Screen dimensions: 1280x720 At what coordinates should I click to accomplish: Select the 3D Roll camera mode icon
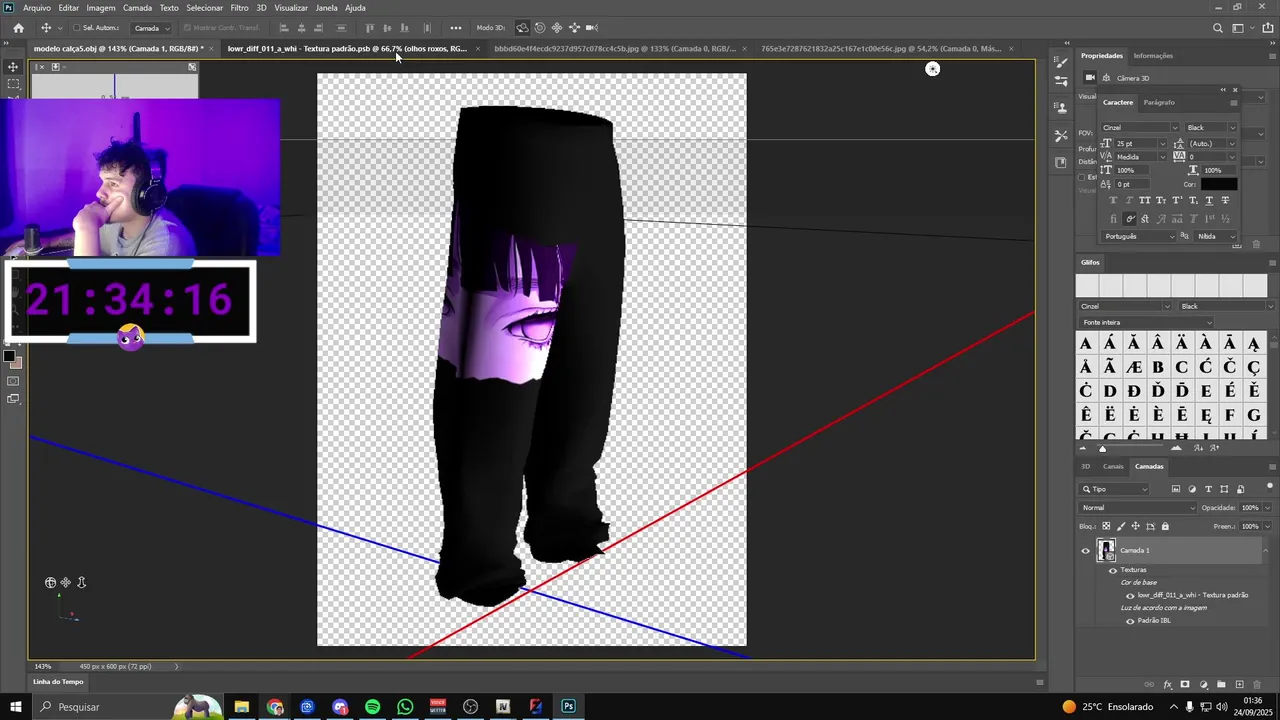540,28
